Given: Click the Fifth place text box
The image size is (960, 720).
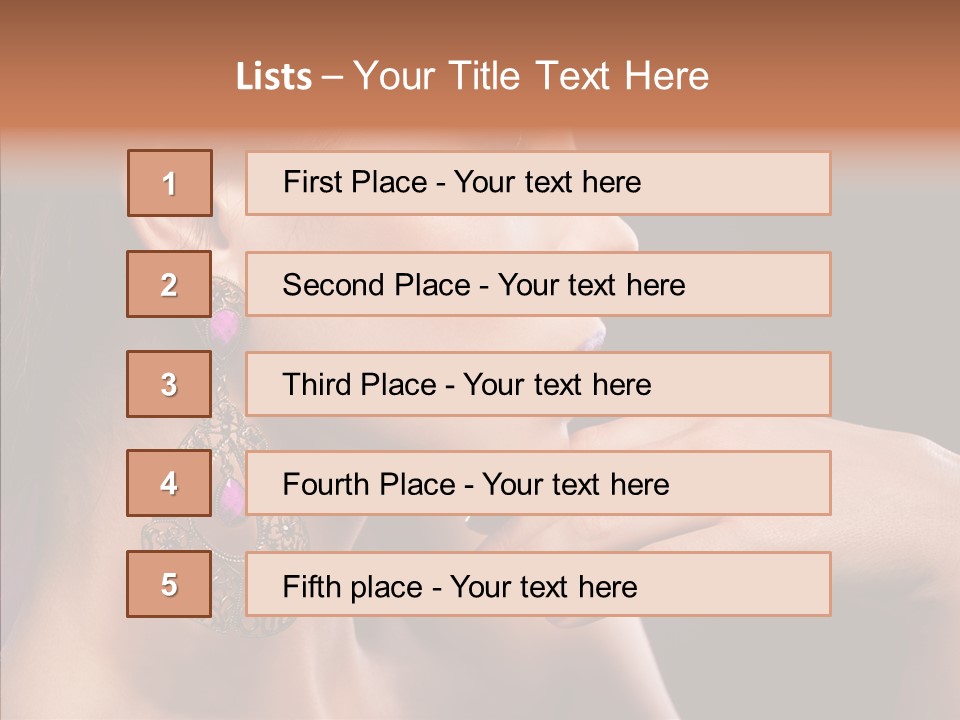Looking at the screenshot, I should click(x=538, y=584).
